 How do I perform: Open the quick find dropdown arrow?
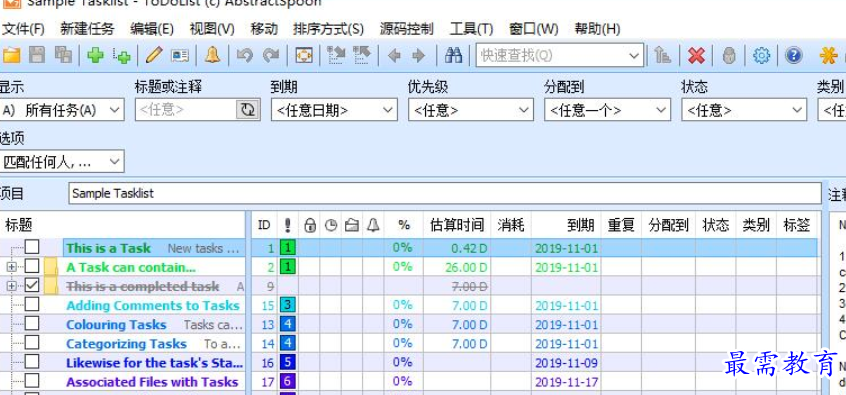tap(634, 55)
